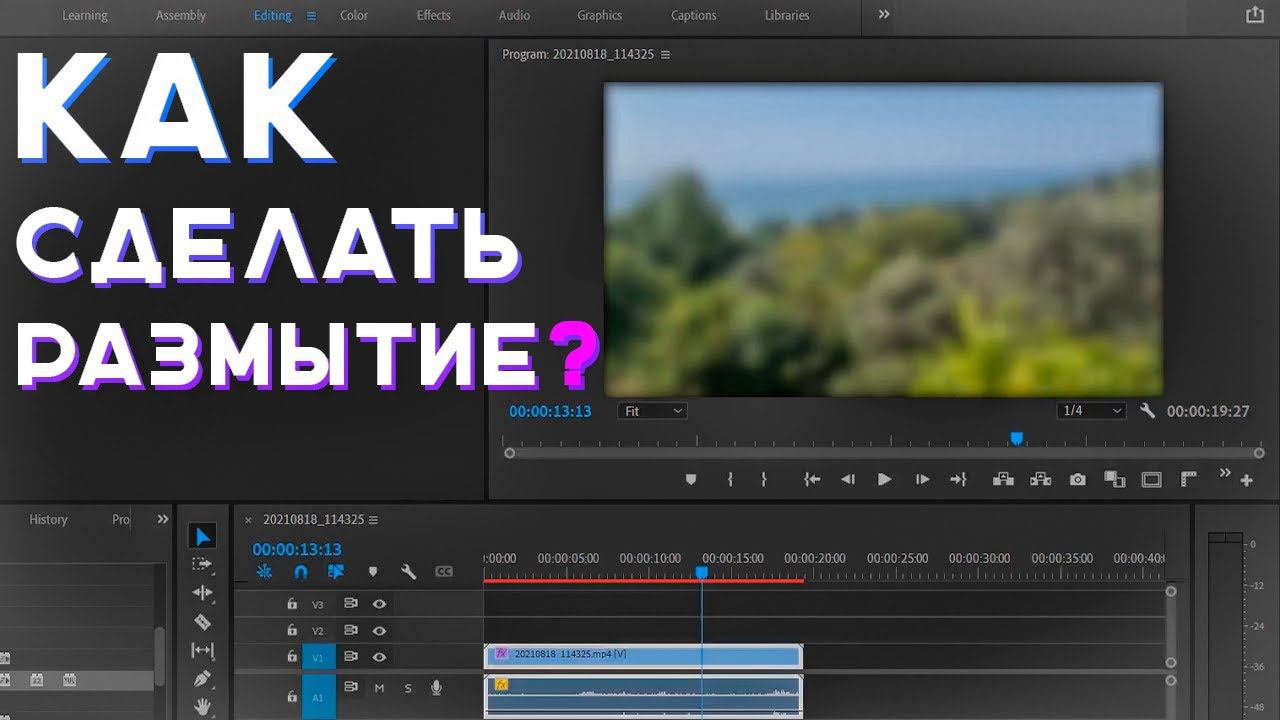This screenshot has height=720, width=1280.
Task: Open the timeline sequence panel menu
Action: tap(374, 520)
